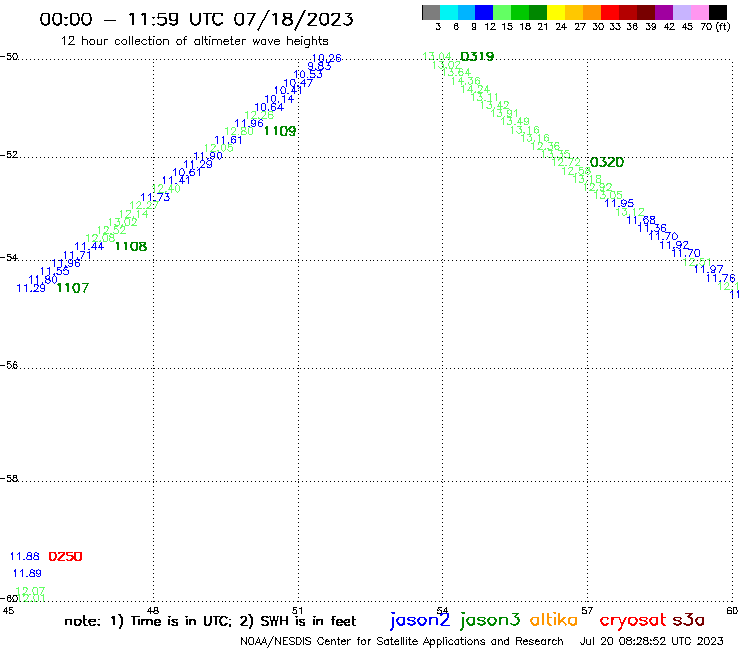Image resolution: width=740 pixels, height=650 pixels.
Task: Select the yellow swatch in the color scale
Action: pos(556,12)
